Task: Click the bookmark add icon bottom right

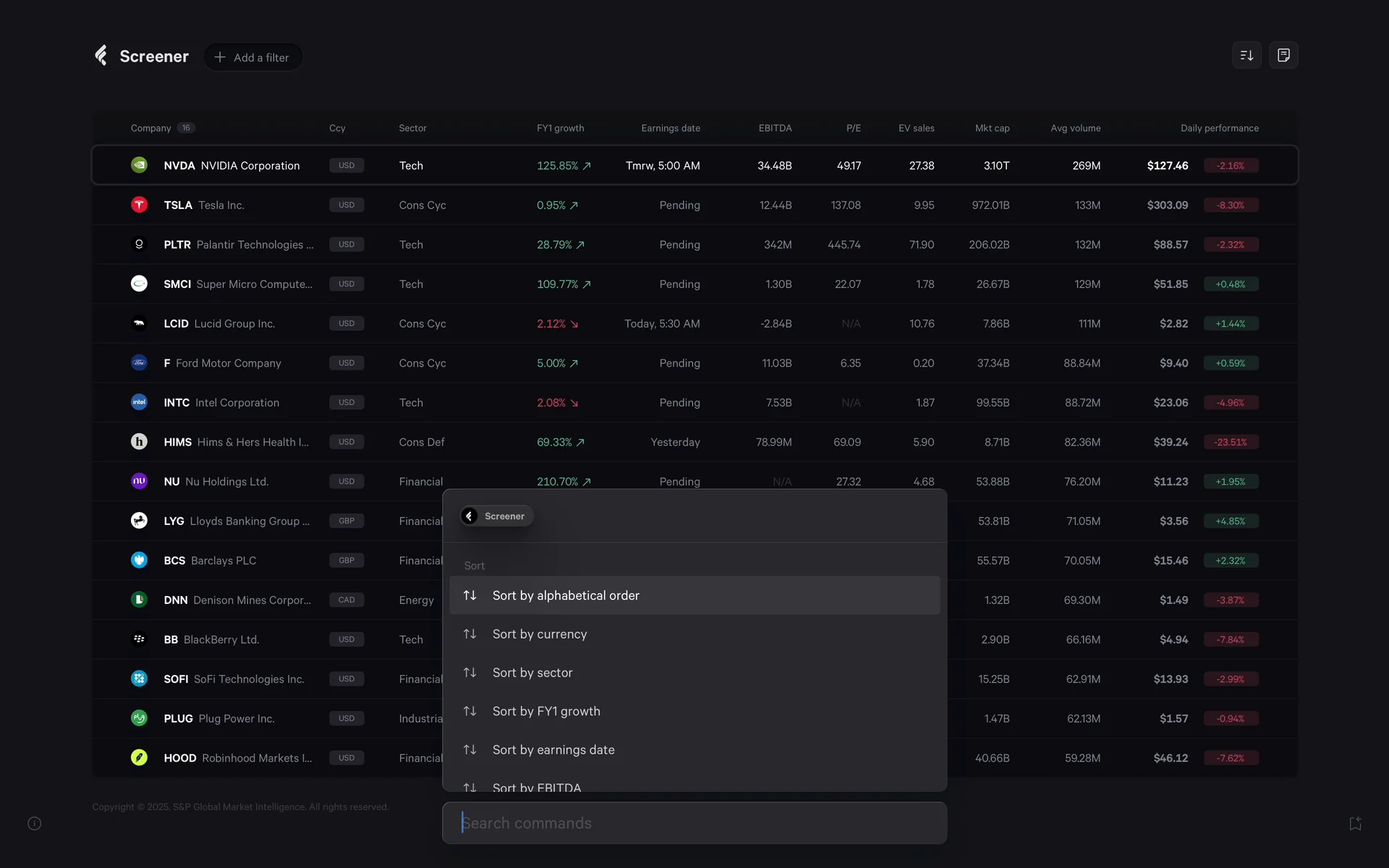Action: [1355, 823]
